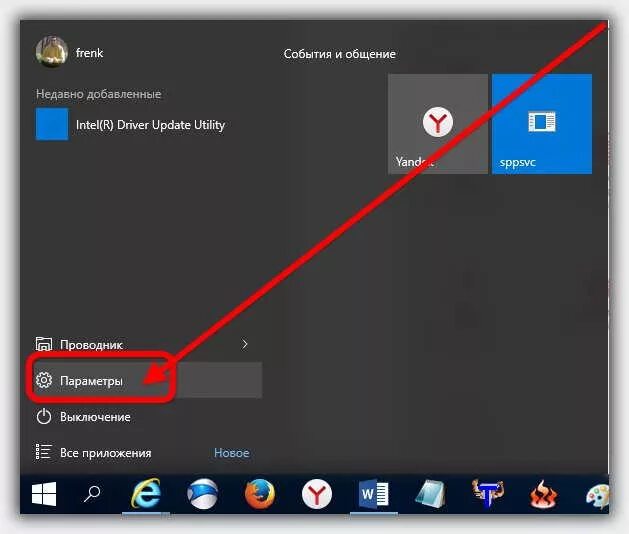Open Yandex Browser taskbar icon

pos(317,494)
